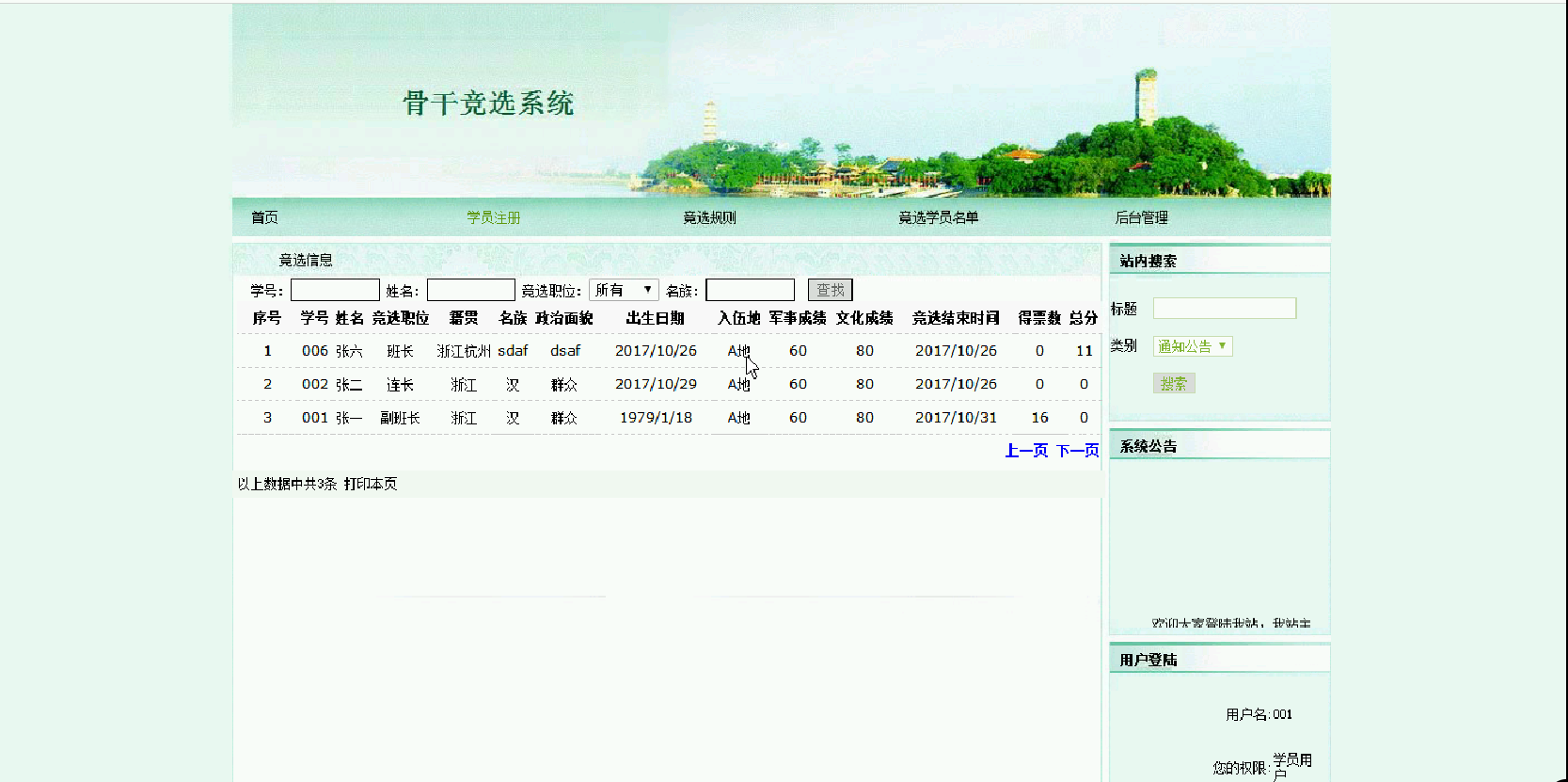Click the end time 2017/10/31 cell

click(x=956, y=418)
